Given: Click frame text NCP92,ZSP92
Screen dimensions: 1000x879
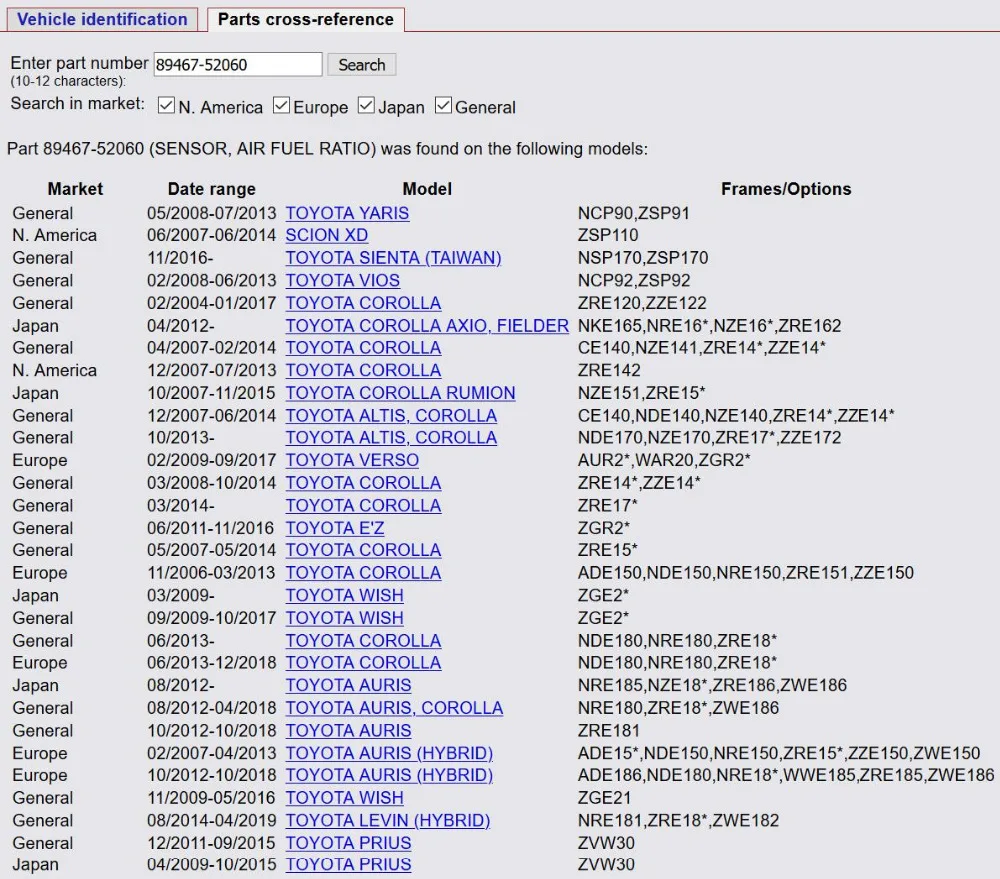Looking at the screenshot, I should [634, 280].
